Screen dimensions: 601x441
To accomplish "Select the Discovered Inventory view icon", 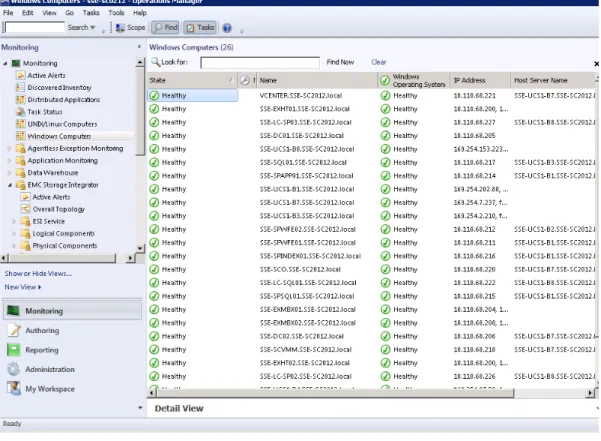I will [x=20, y=87].
